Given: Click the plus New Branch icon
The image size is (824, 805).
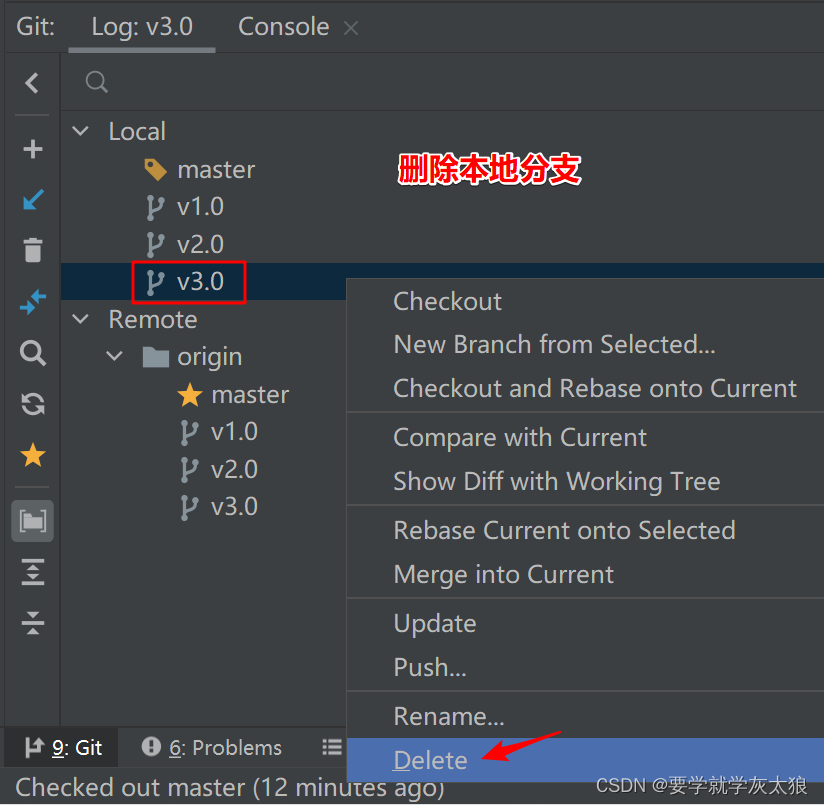Looking at the screenshot, I should [33, 149].
